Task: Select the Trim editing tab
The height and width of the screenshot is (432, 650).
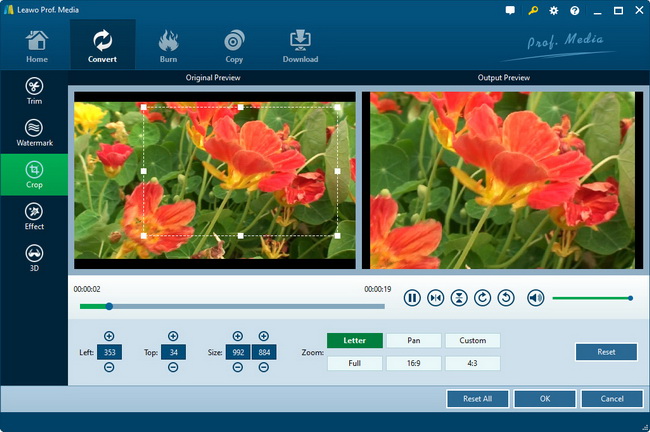Action: (34, 91)
